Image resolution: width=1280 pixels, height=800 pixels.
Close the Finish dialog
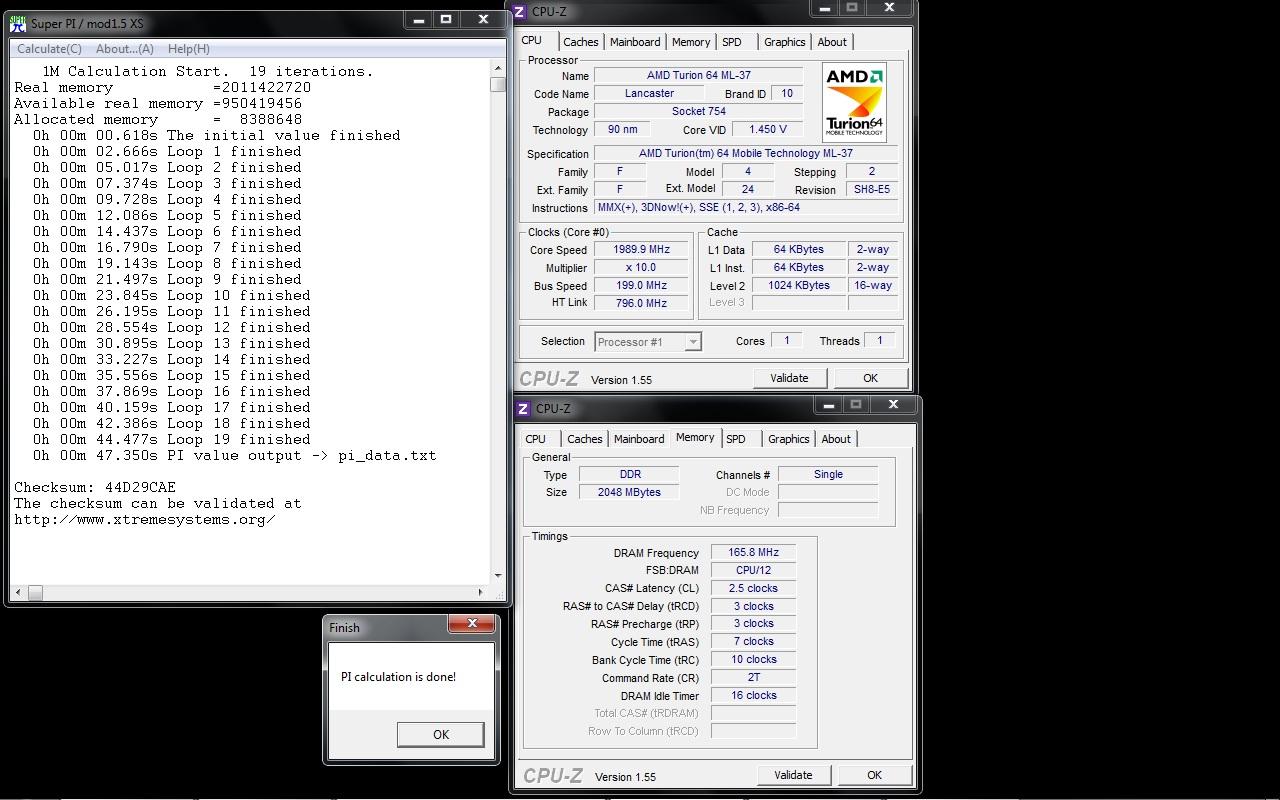coord(471,624)
